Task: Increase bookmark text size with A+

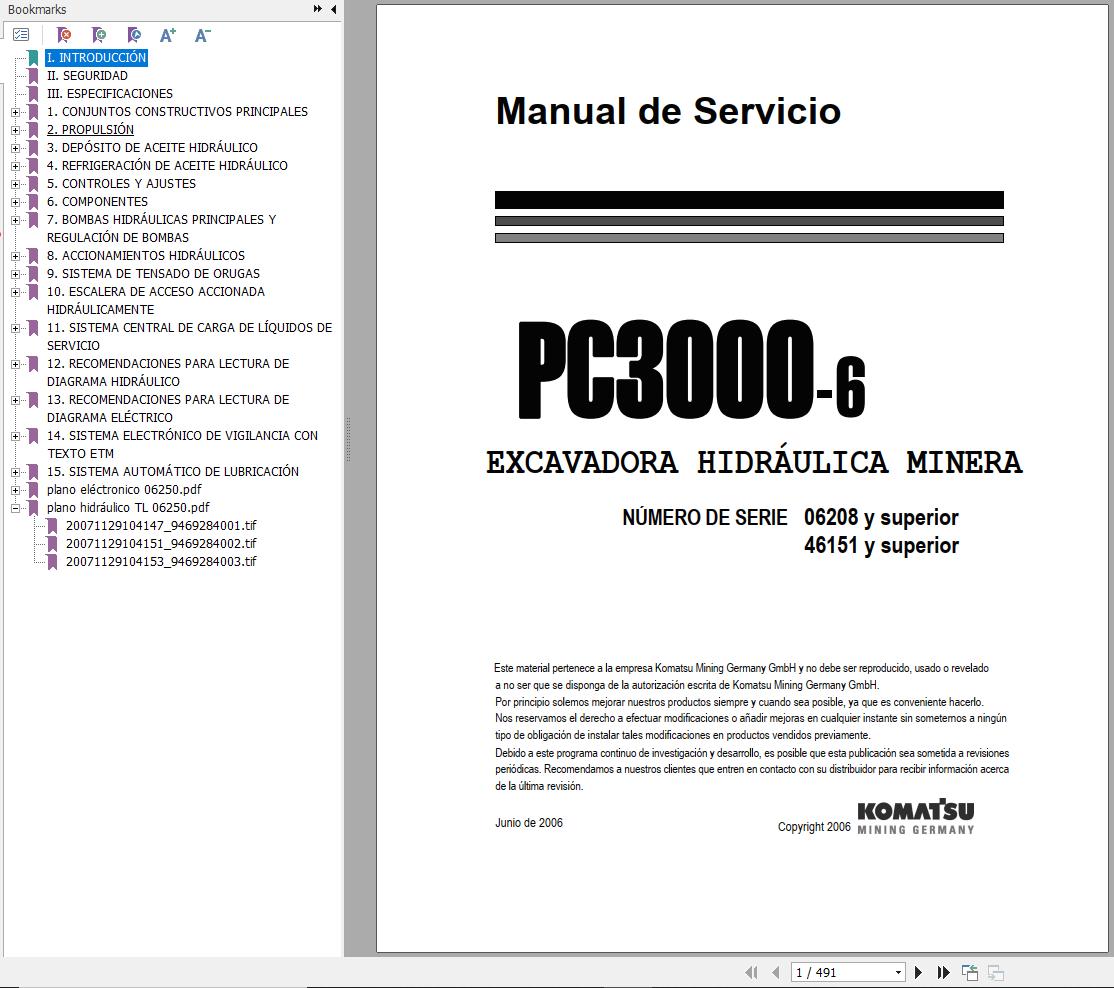Action: [168, 35]
